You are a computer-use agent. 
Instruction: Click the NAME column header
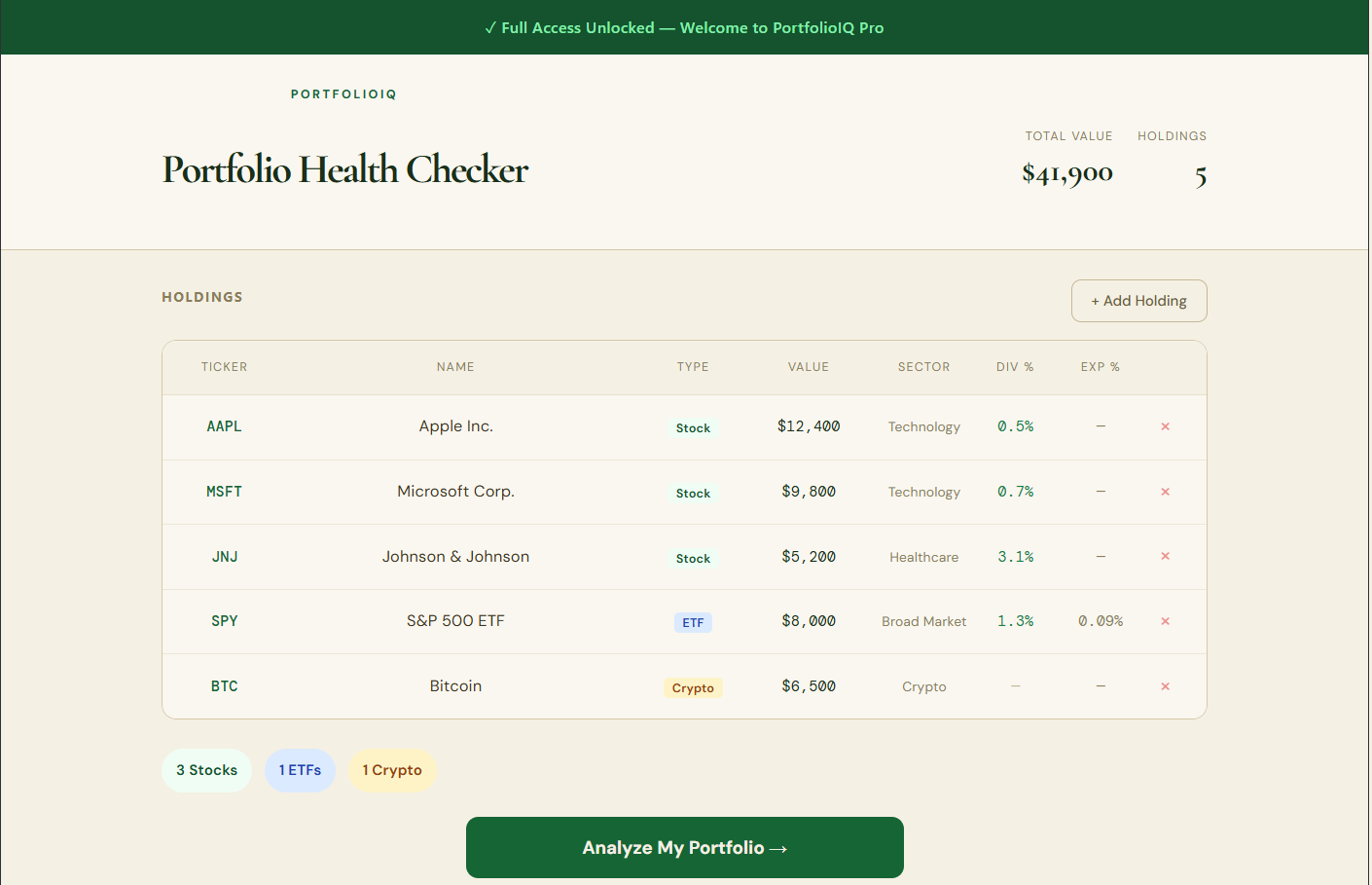tap(455, 367)
